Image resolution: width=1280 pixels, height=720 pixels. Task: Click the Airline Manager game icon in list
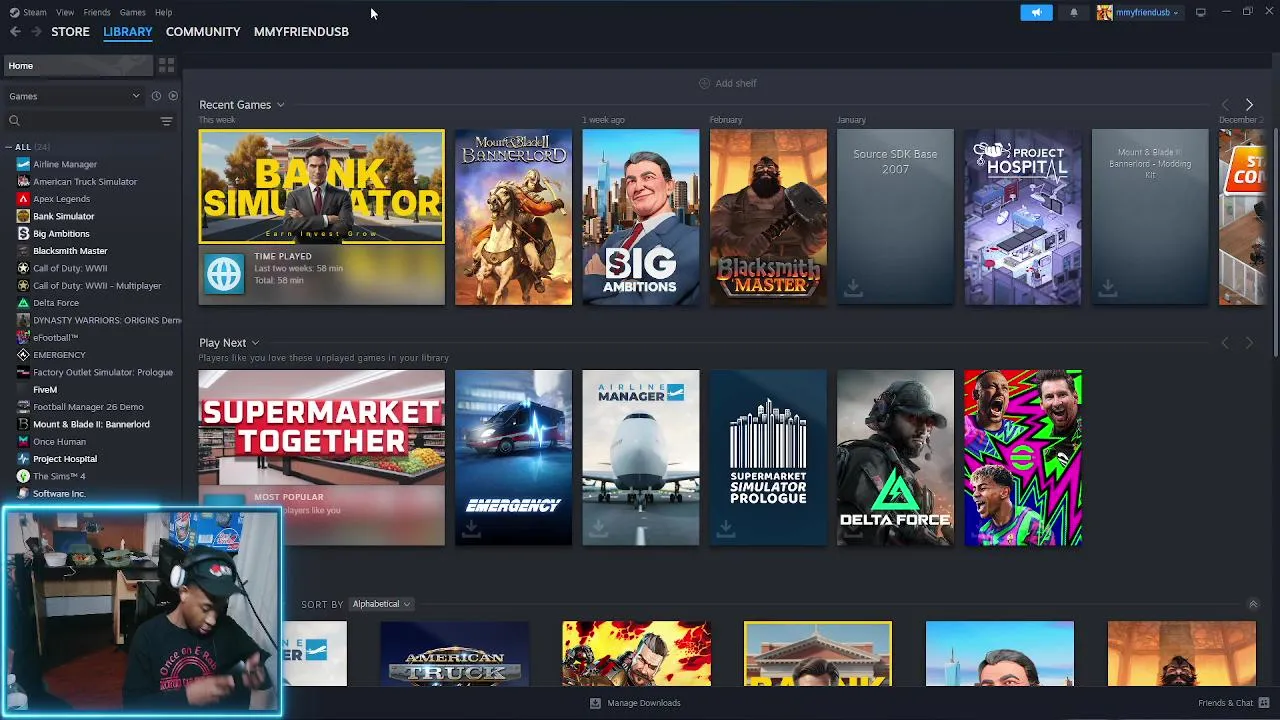[x=23, y=164]
